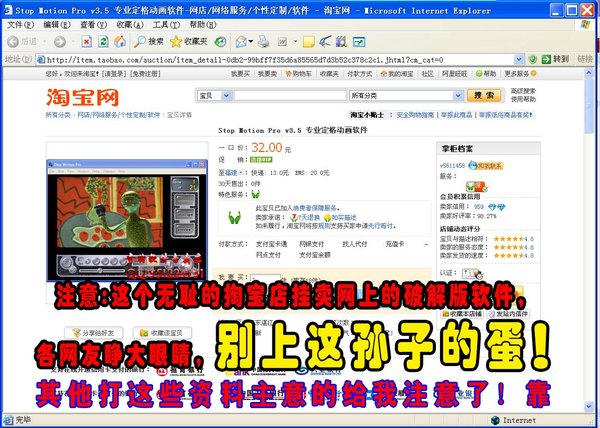The height and width of the screenshot is (428, 600).
Task: Click the page vertical scrollbar down arrow
Action: (x=589, y=407)
